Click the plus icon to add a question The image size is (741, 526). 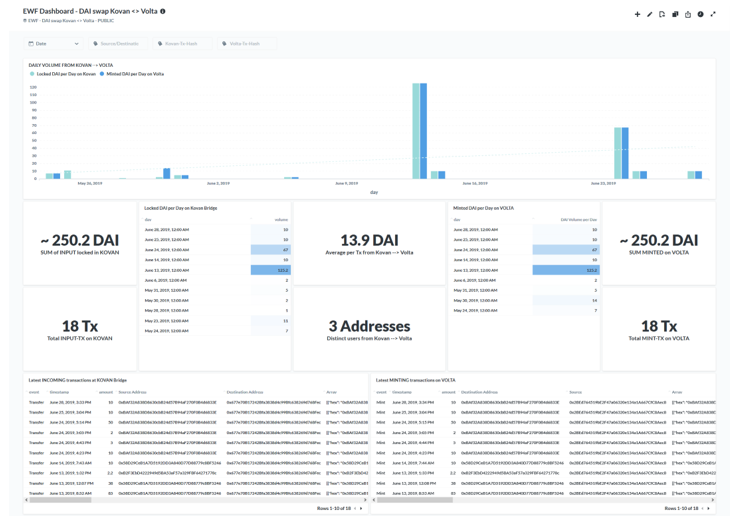[x=637, y=15]
